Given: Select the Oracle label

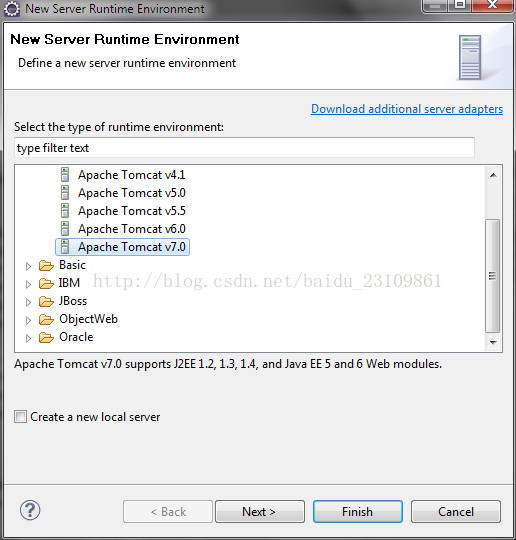Looking at the screenshot, I should point(76,337).
